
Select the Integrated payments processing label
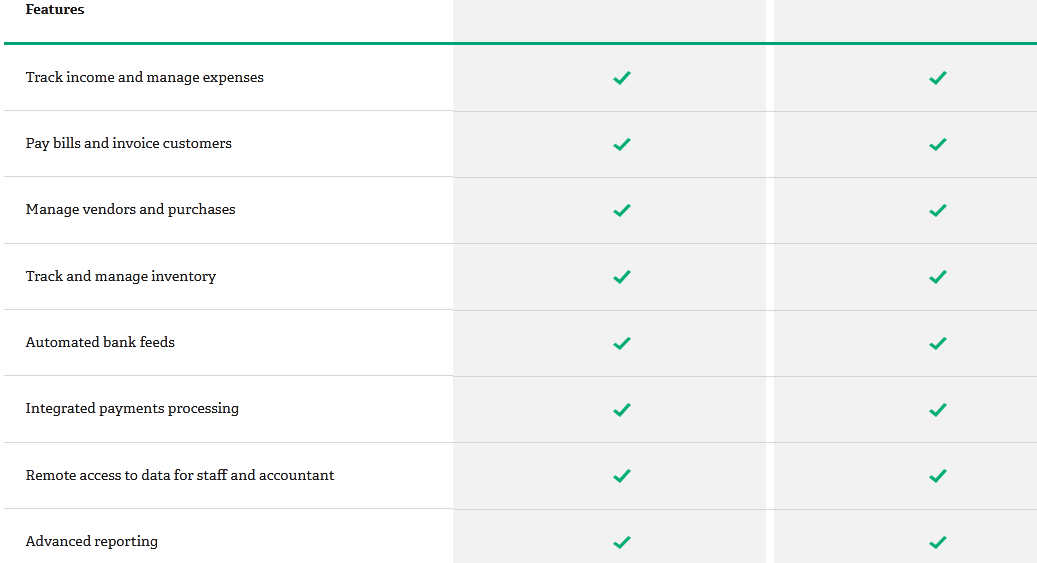(x=132, y=409)
